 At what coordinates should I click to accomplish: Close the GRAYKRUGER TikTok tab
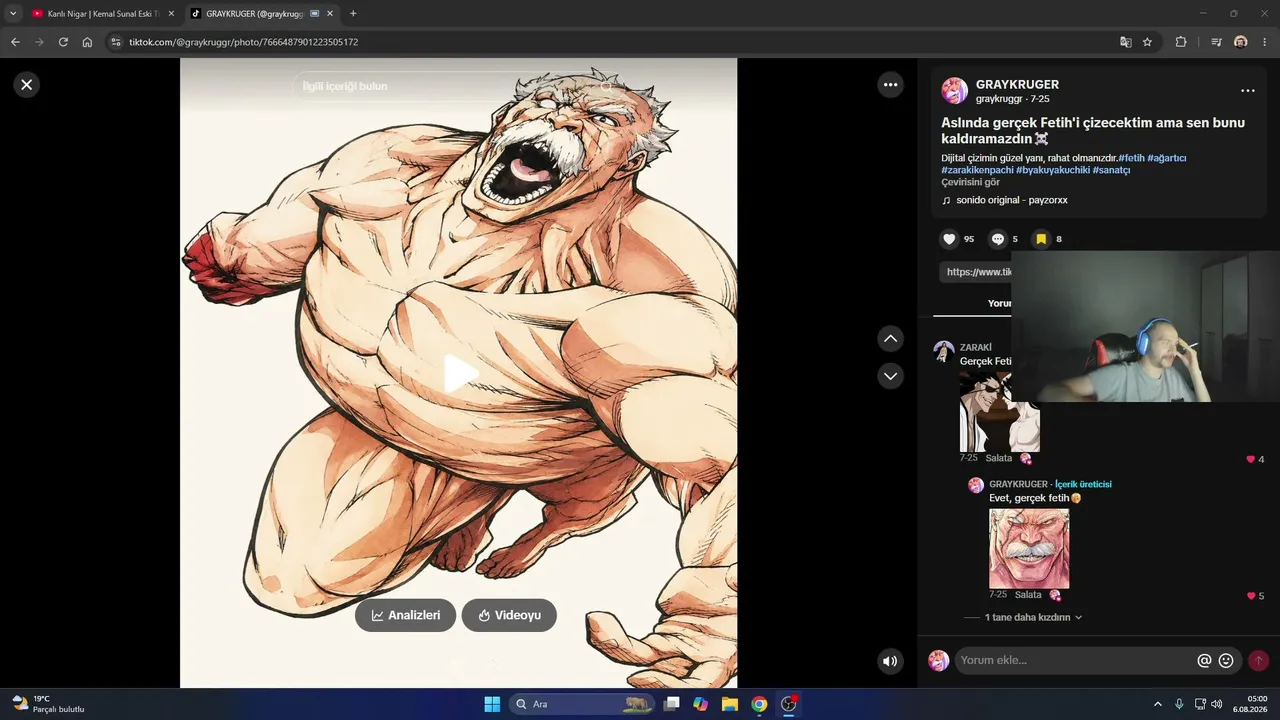tap(330, 13)
